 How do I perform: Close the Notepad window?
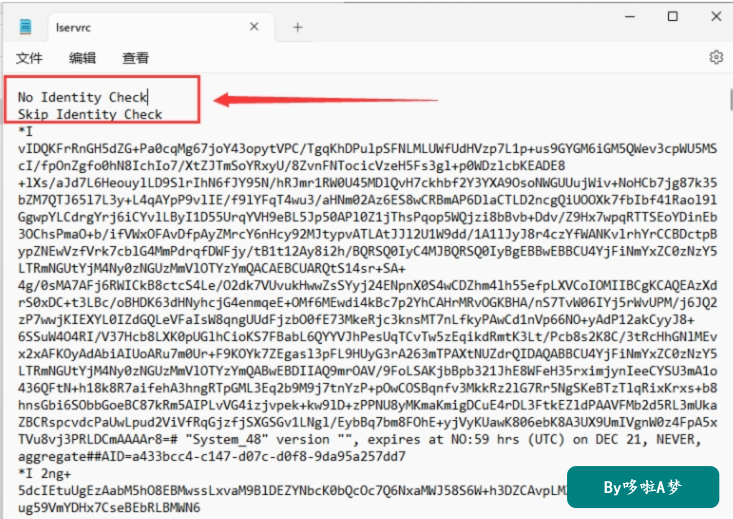716,16
